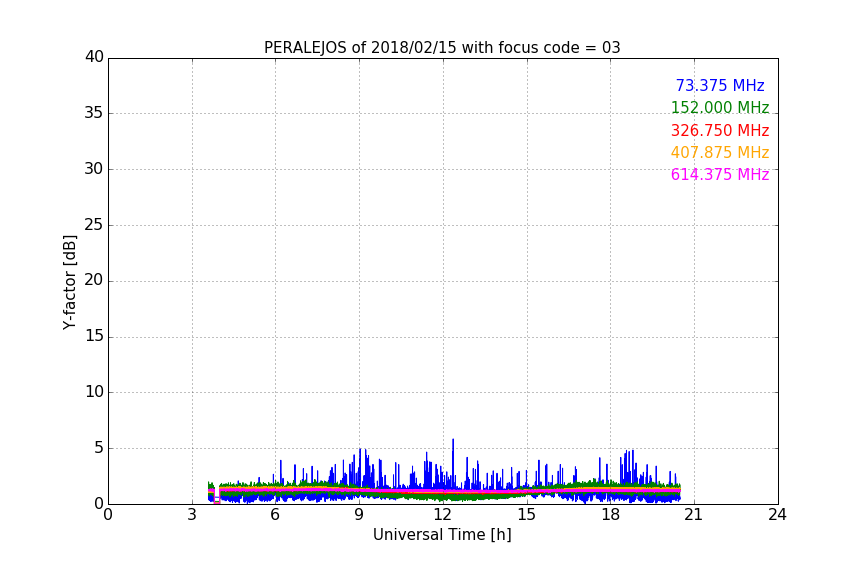Click the y-axis tick label 35
The image size is (864, 576).
[x=94, y=113]
